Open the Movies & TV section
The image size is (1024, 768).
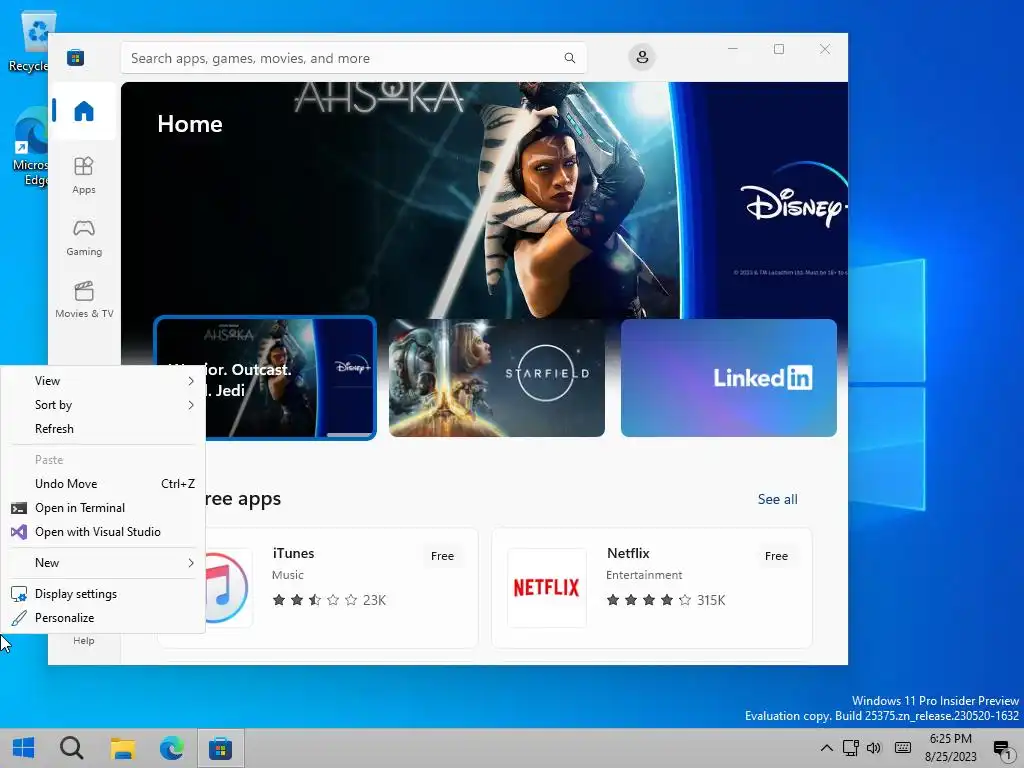pos(84,299)
